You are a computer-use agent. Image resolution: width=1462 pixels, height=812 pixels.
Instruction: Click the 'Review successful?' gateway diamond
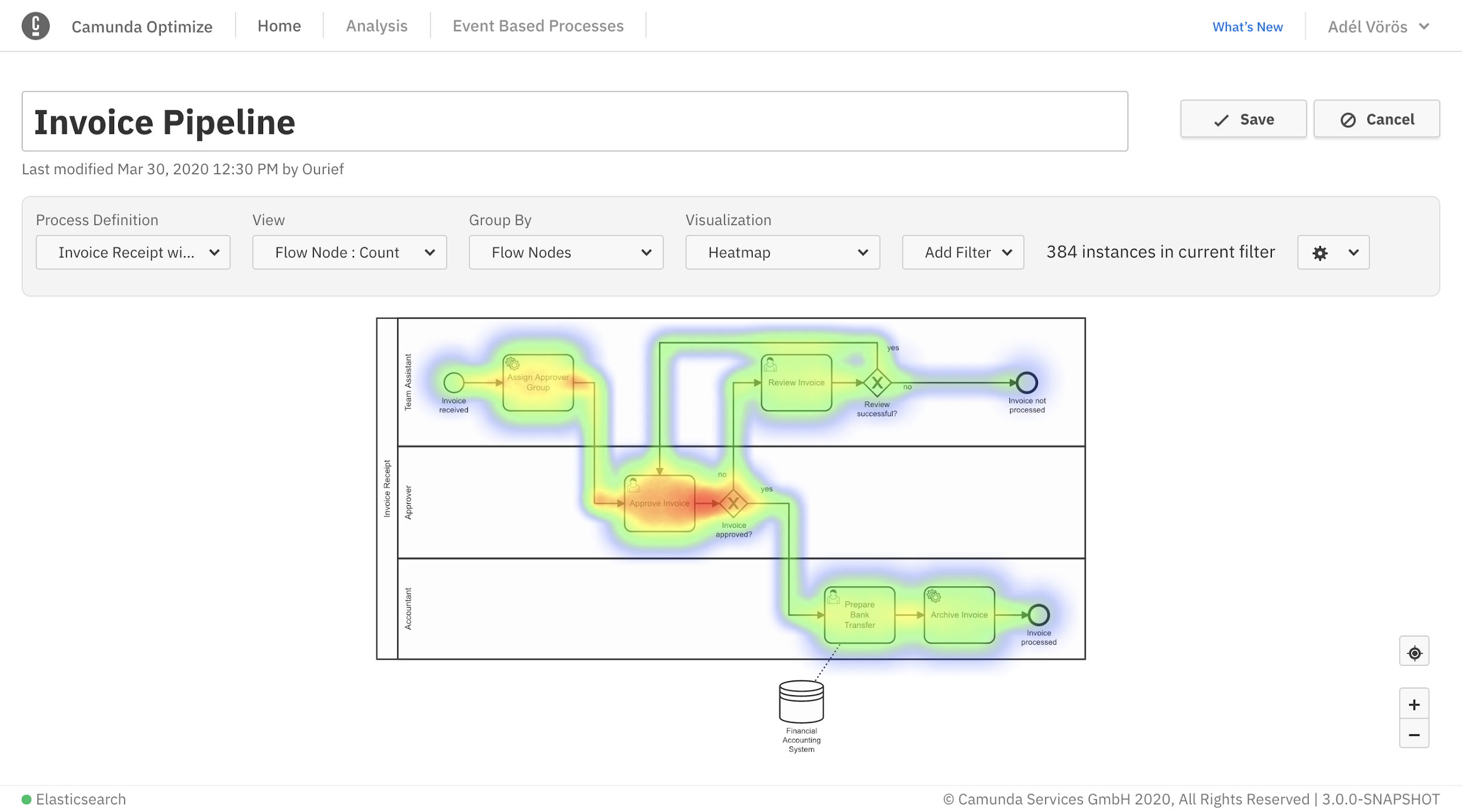tap(877, 383)
